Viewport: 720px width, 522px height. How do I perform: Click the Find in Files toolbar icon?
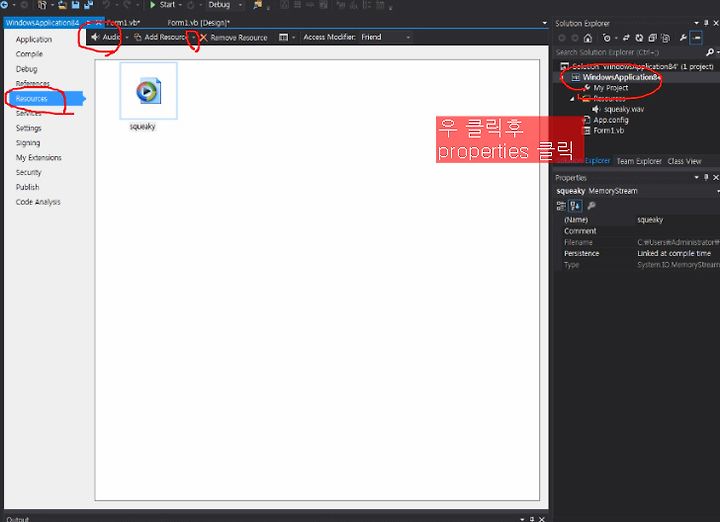pyautogui.click(x=258, y=5)
